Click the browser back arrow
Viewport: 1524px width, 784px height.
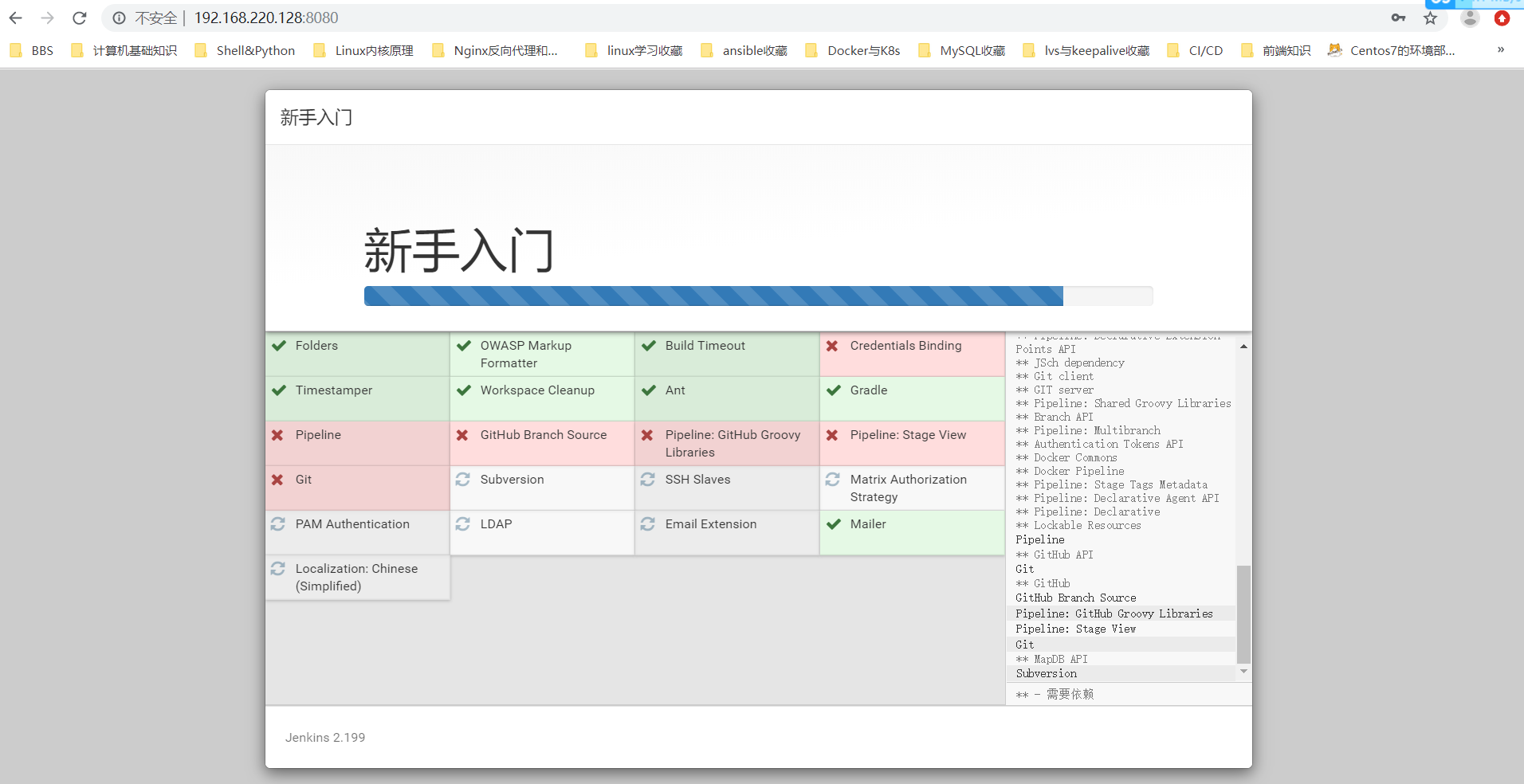[16, 18]
